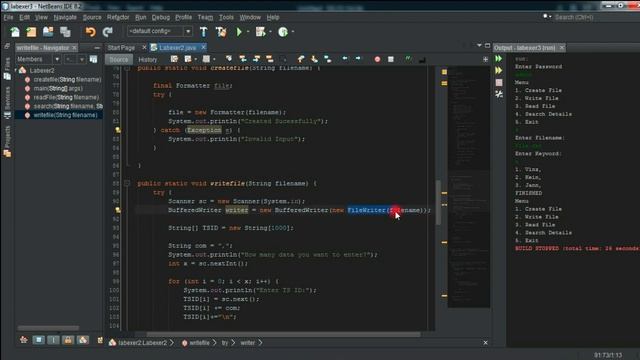Viewport: 640px width, 360px height.
Task: Click the Debug Project toolbar icon
Action: click(x=260, y=32)
